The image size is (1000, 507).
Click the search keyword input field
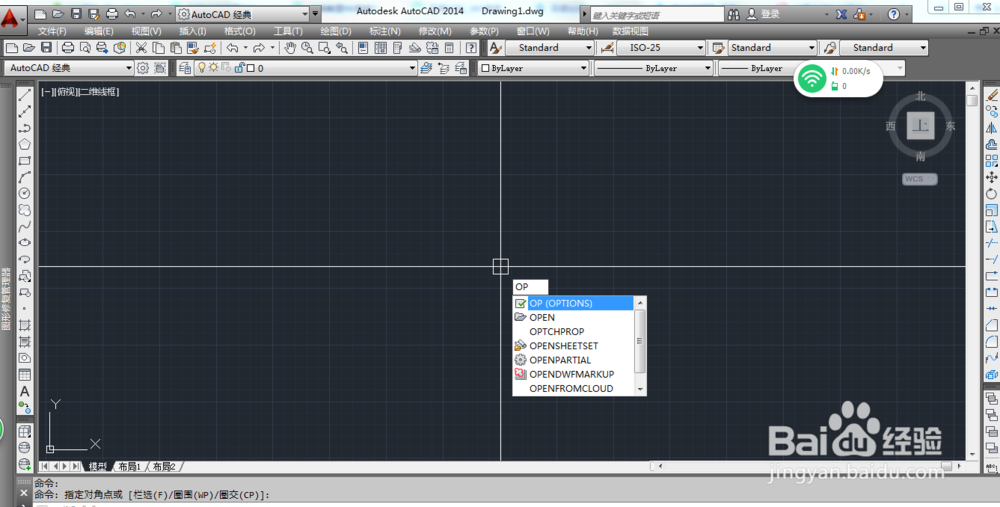[x=657, y=15]
